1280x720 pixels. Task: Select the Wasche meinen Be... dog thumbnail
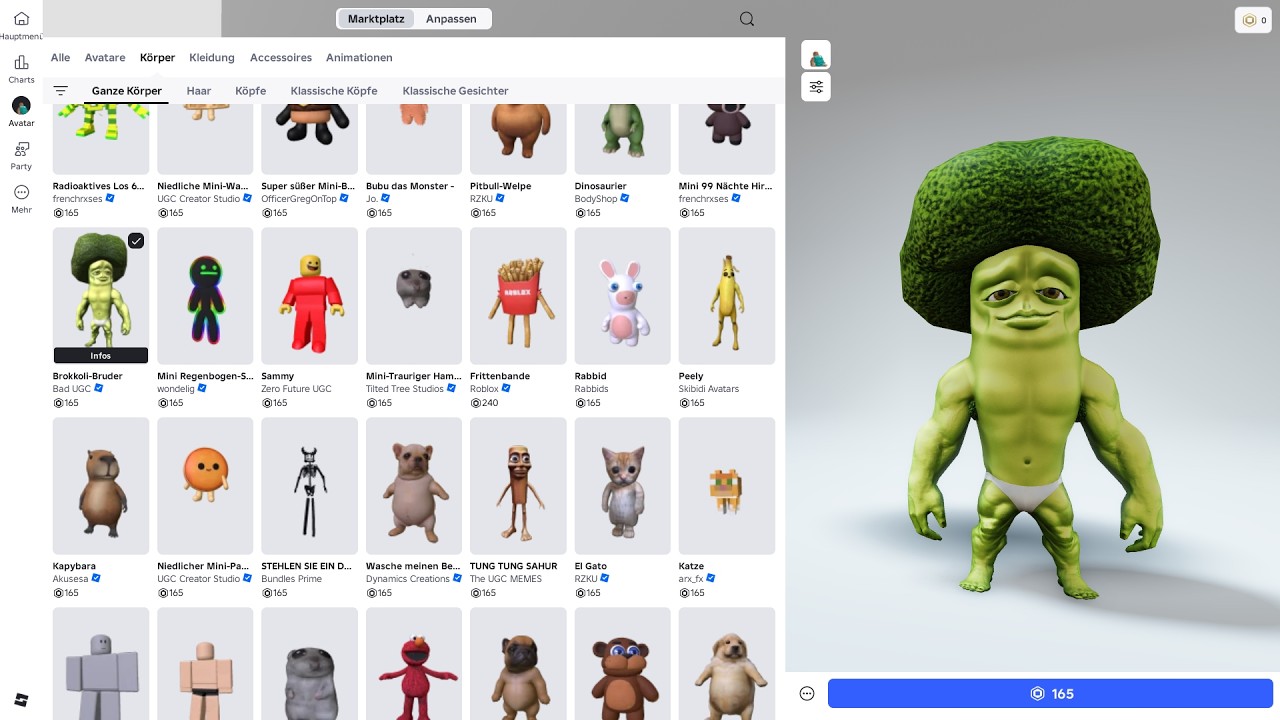pos(414,486)
